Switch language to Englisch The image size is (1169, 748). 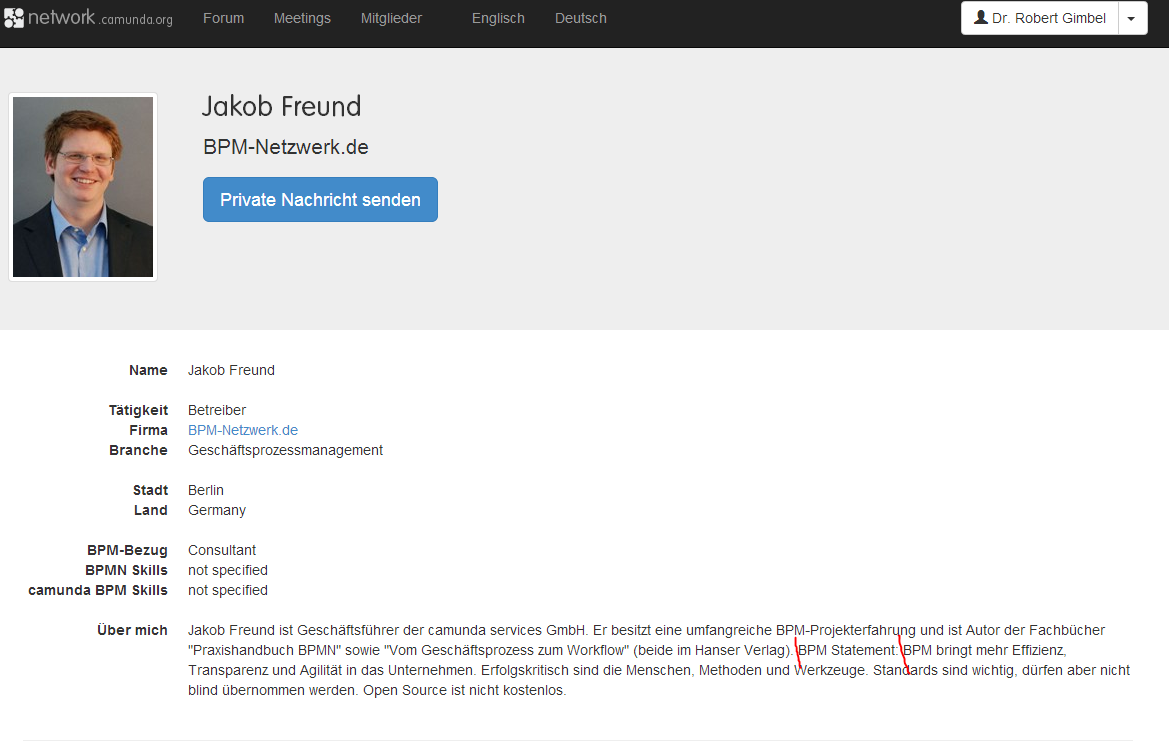coord(498,18)
